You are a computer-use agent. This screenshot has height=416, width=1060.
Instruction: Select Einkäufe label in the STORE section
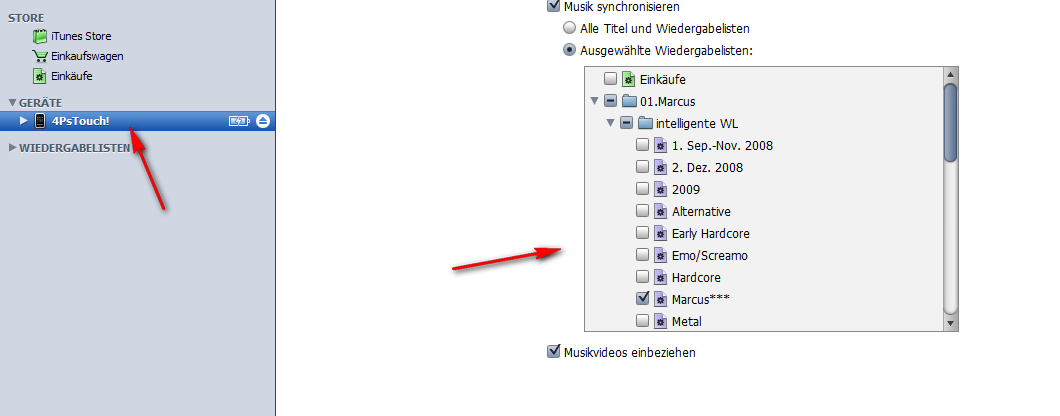tap(72, 76)
